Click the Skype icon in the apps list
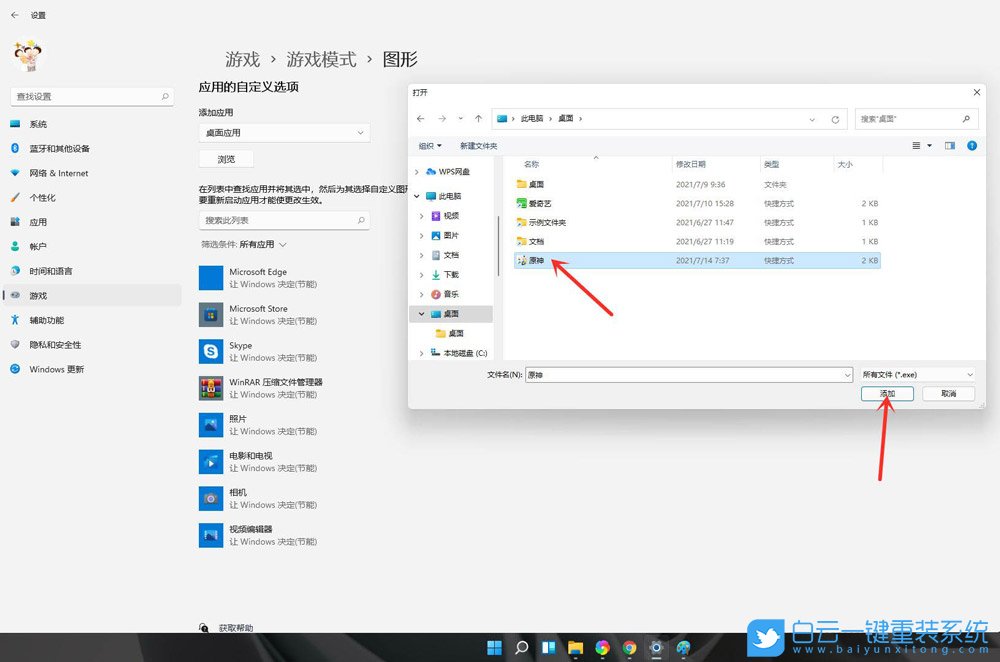This screenshot has width=1000, height=662. [210, 350]
